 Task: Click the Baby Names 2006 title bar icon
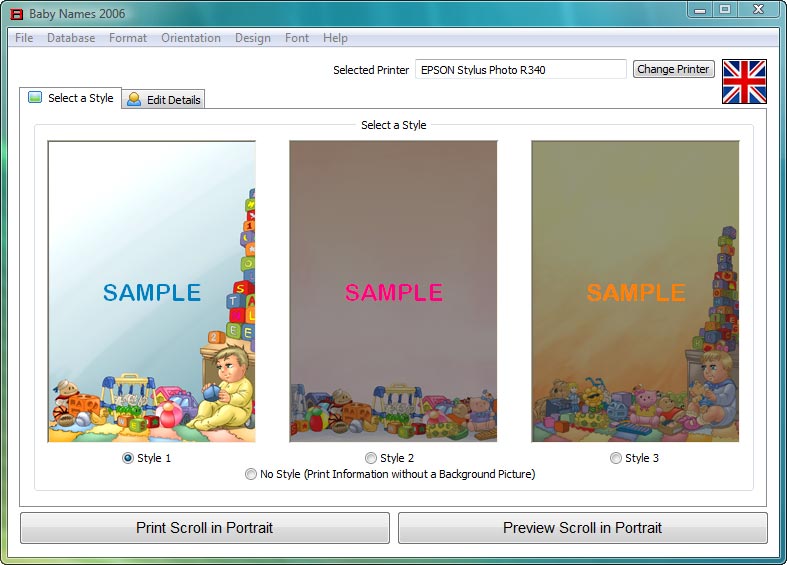point(17,14)
